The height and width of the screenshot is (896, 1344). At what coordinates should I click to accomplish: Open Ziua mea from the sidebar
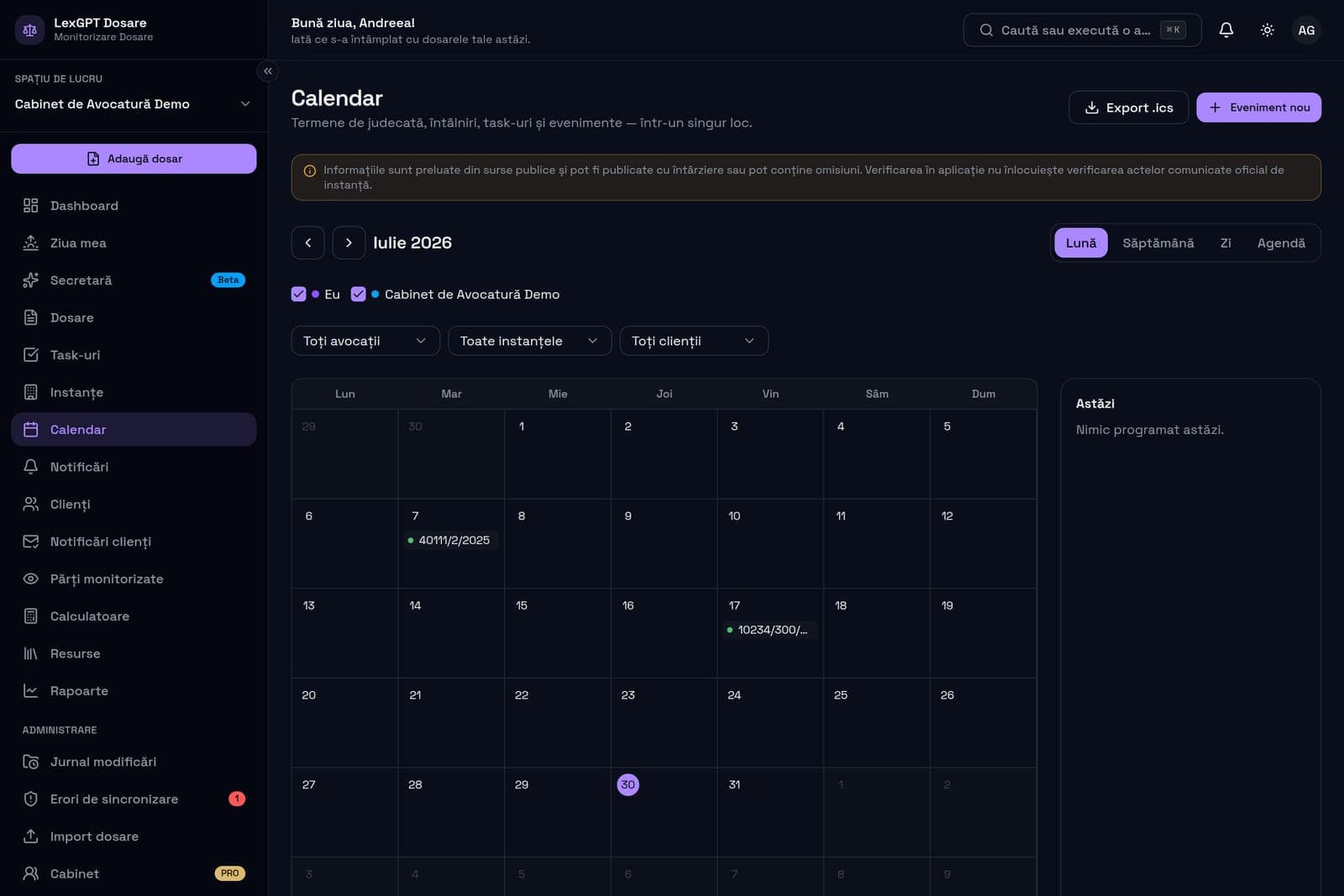[134, 243]
